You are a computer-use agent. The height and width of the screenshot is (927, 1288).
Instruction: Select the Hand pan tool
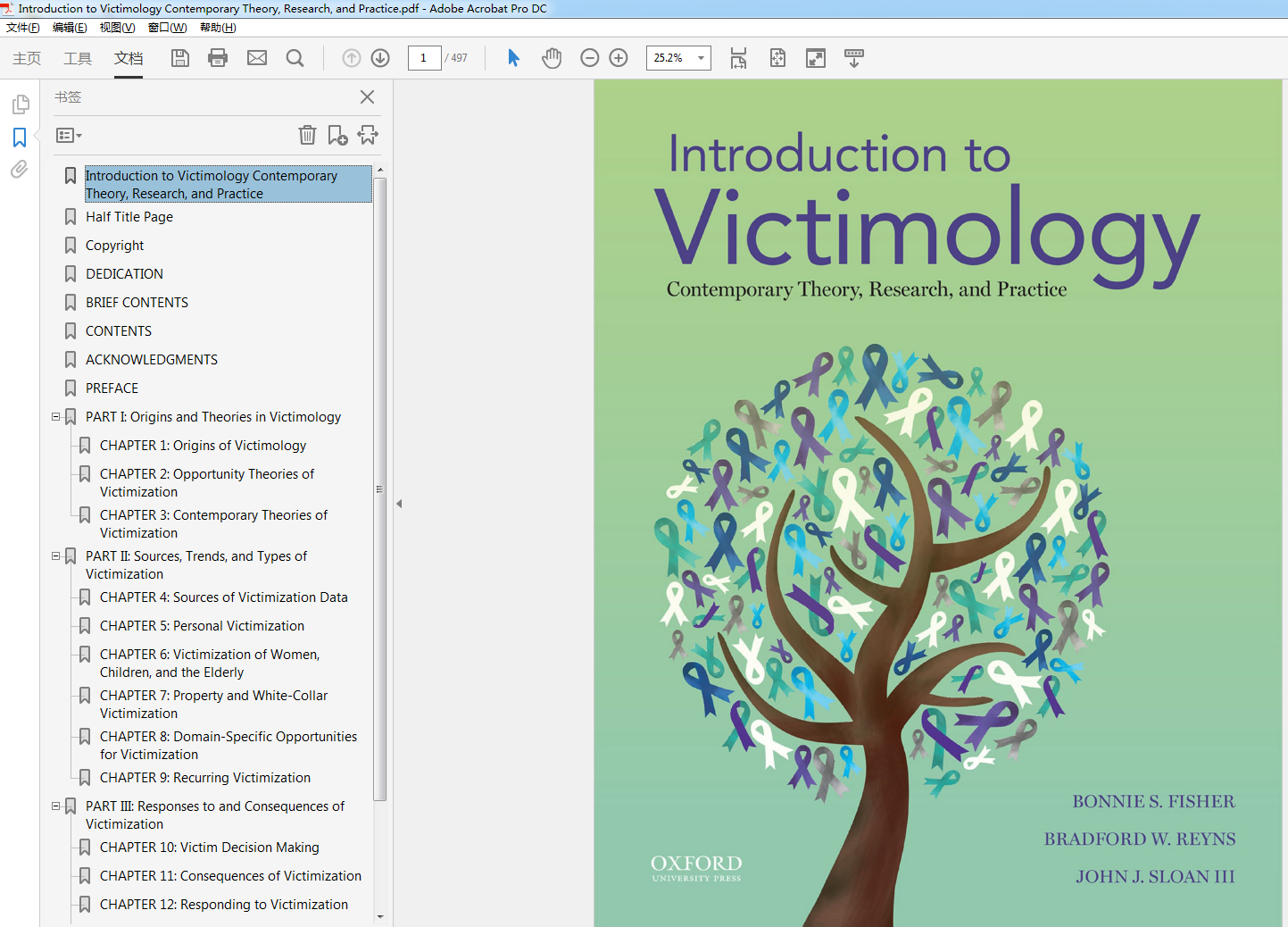point(552,58)
